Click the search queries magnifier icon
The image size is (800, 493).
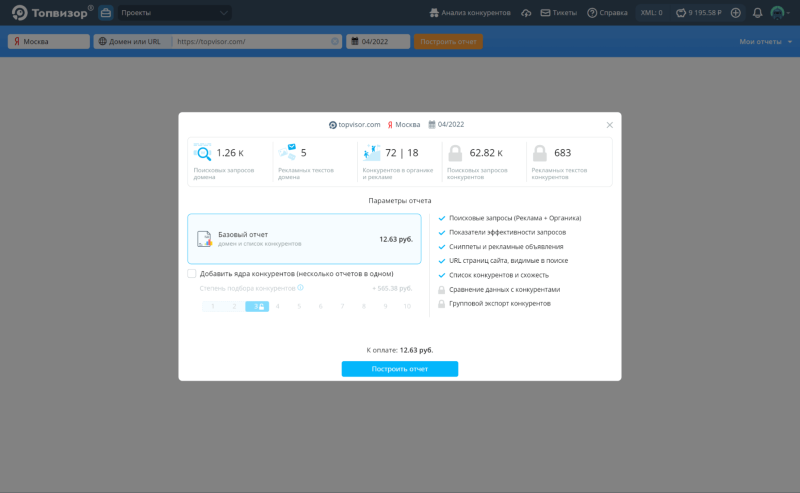click(203, 153)
